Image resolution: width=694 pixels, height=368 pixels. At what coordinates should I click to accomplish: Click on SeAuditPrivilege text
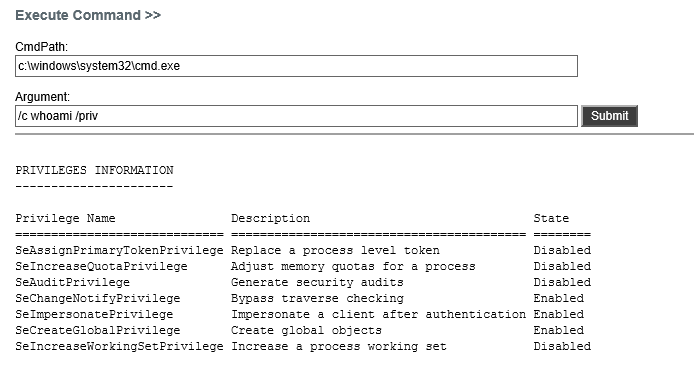click(73, 283)
